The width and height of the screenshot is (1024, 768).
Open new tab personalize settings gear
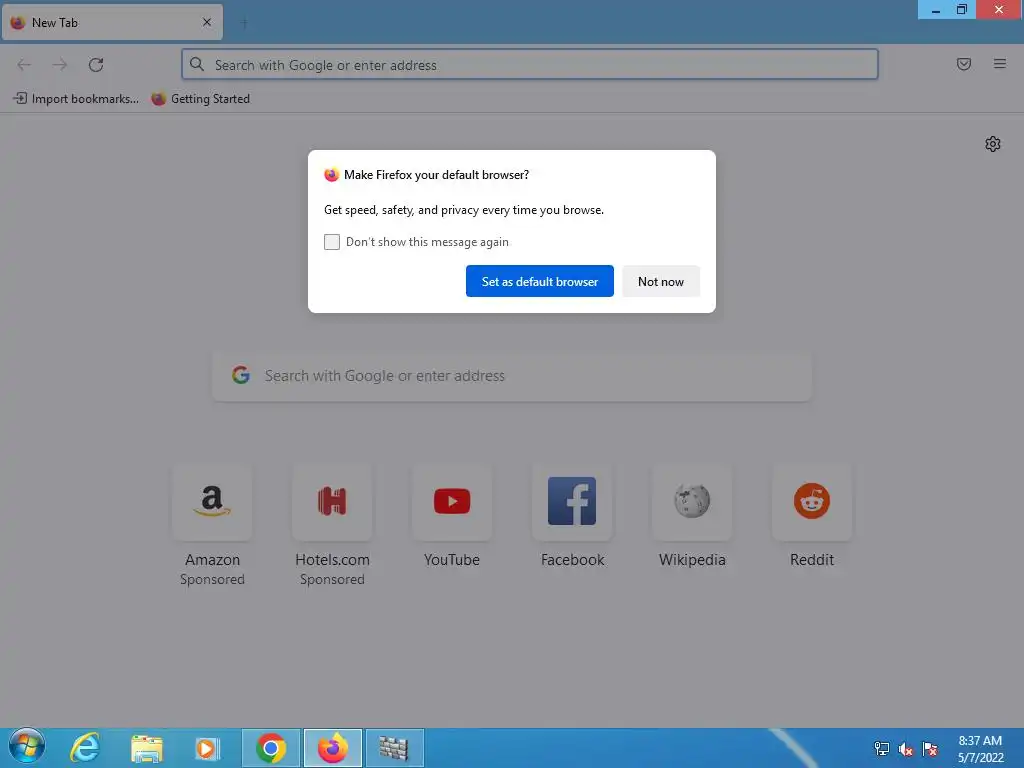(x=993, y=144)
